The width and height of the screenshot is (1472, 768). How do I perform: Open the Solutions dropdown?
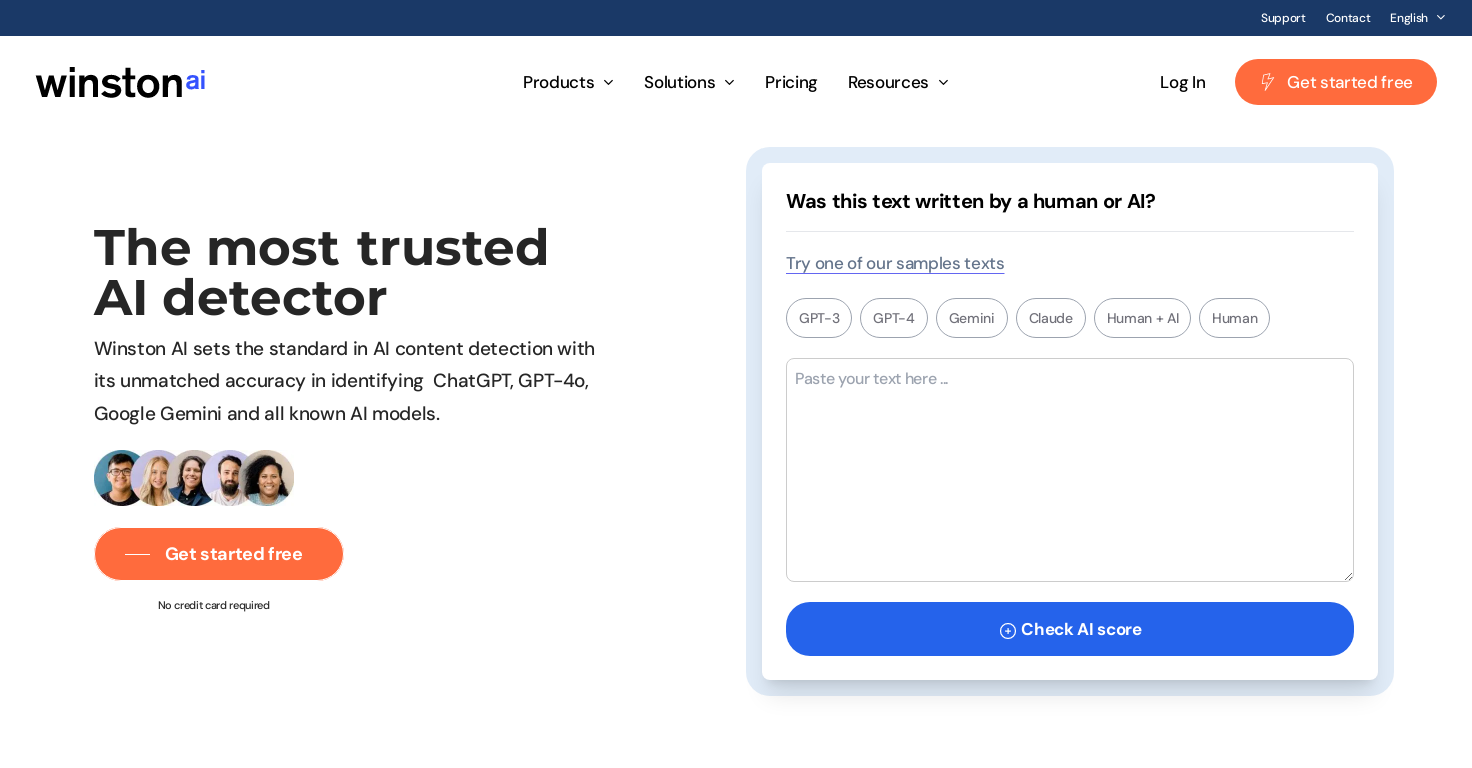click(689, 82)
